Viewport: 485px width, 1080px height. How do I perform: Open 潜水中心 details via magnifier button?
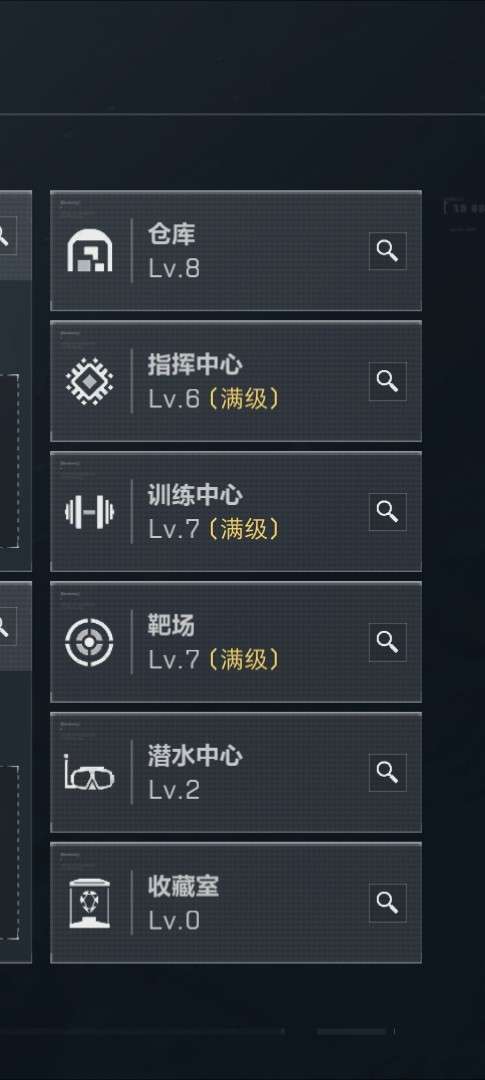(x=387, y=772)
